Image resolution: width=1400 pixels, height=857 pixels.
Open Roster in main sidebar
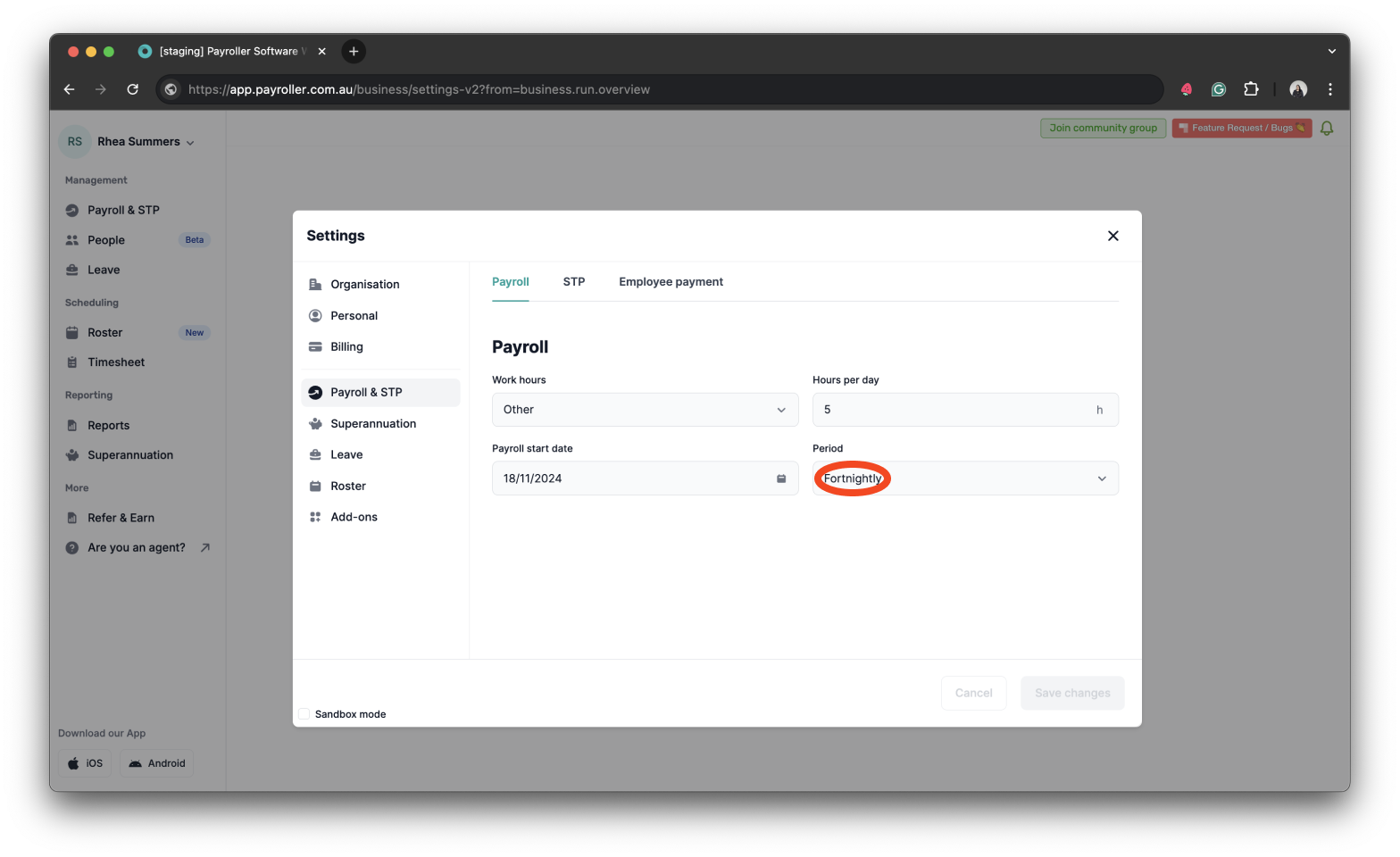click(x=137, y=333)
